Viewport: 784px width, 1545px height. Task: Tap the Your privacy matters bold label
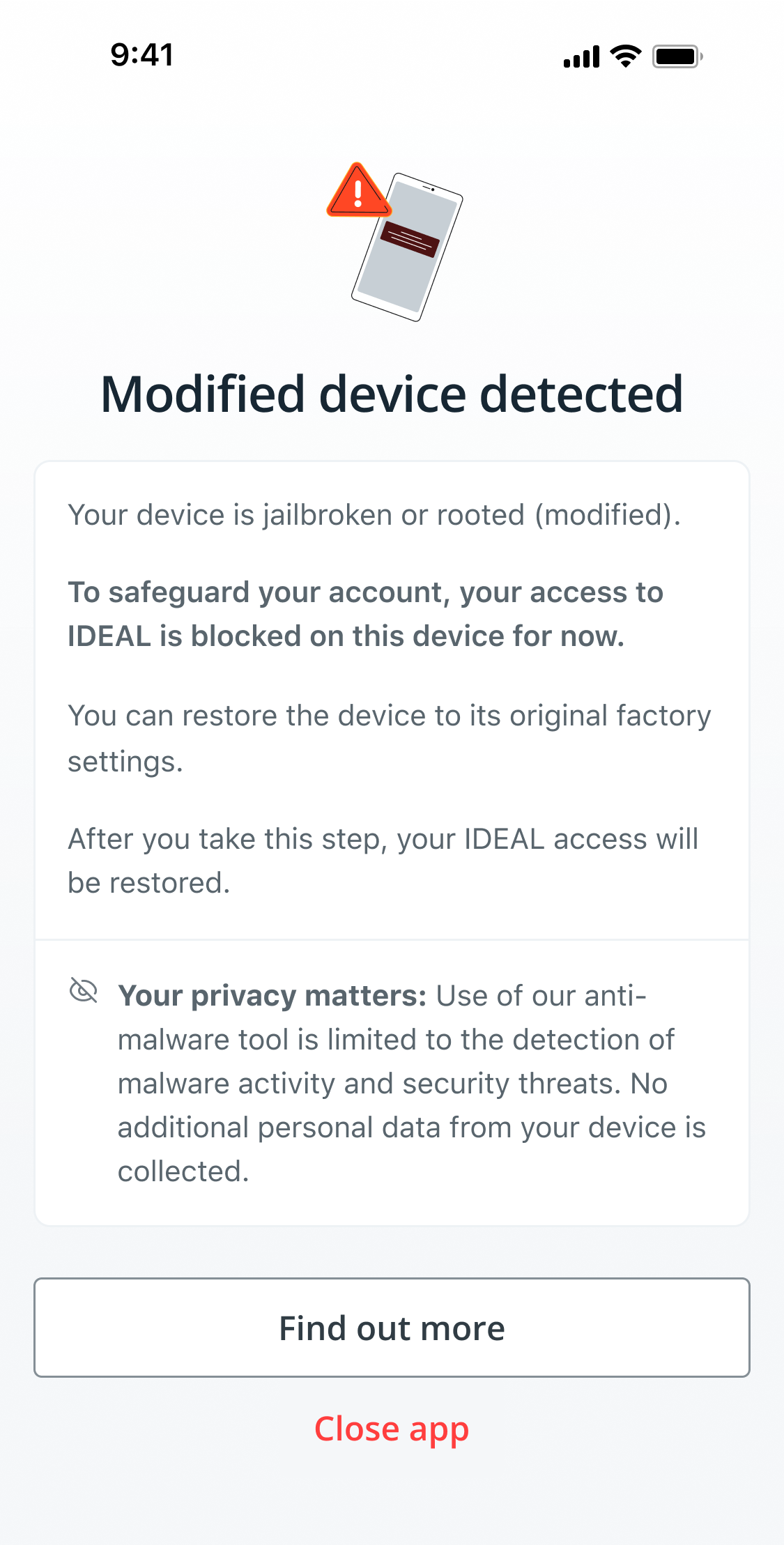(x=272, y=996)
